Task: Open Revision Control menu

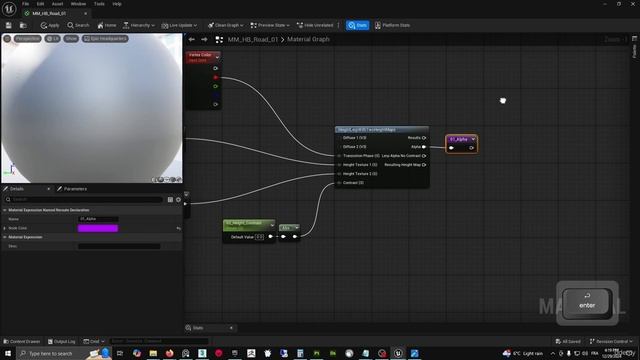Action: coord(611,341)
